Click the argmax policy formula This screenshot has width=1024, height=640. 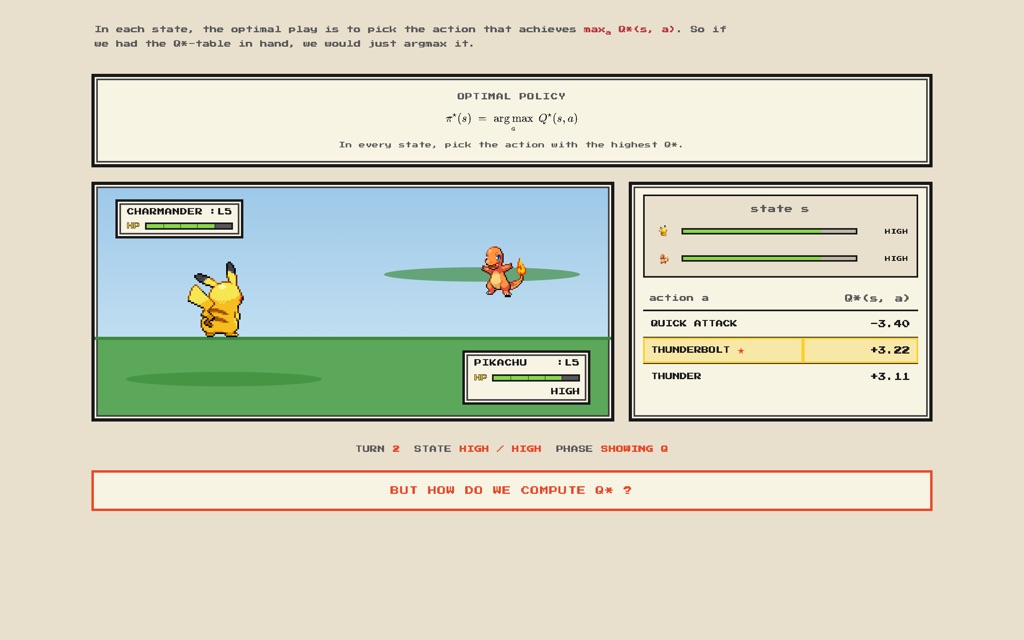pos(511,120)
